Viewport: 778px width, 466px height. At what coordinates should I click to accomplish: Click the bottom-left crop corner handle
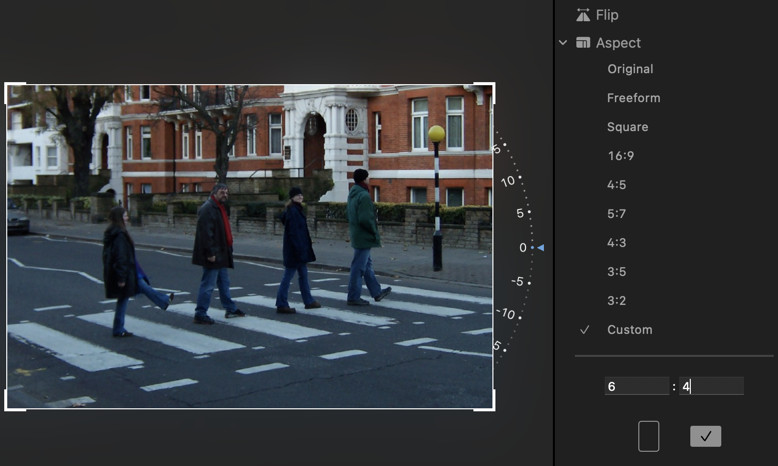point(9,405)
